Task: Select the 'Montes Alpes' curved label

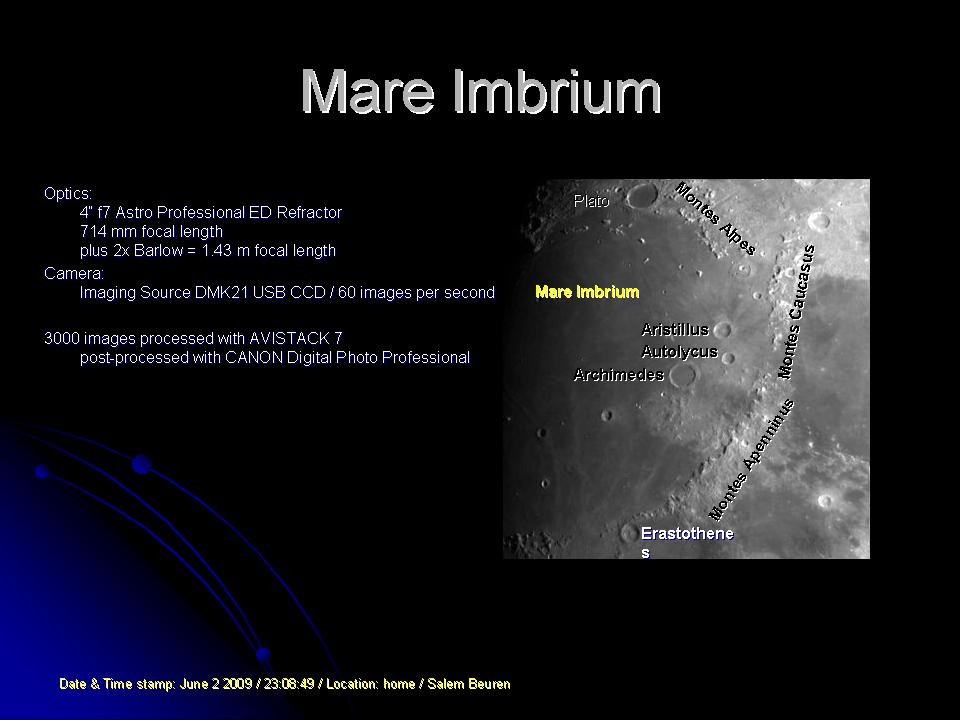Action: [x=716, y=218]
